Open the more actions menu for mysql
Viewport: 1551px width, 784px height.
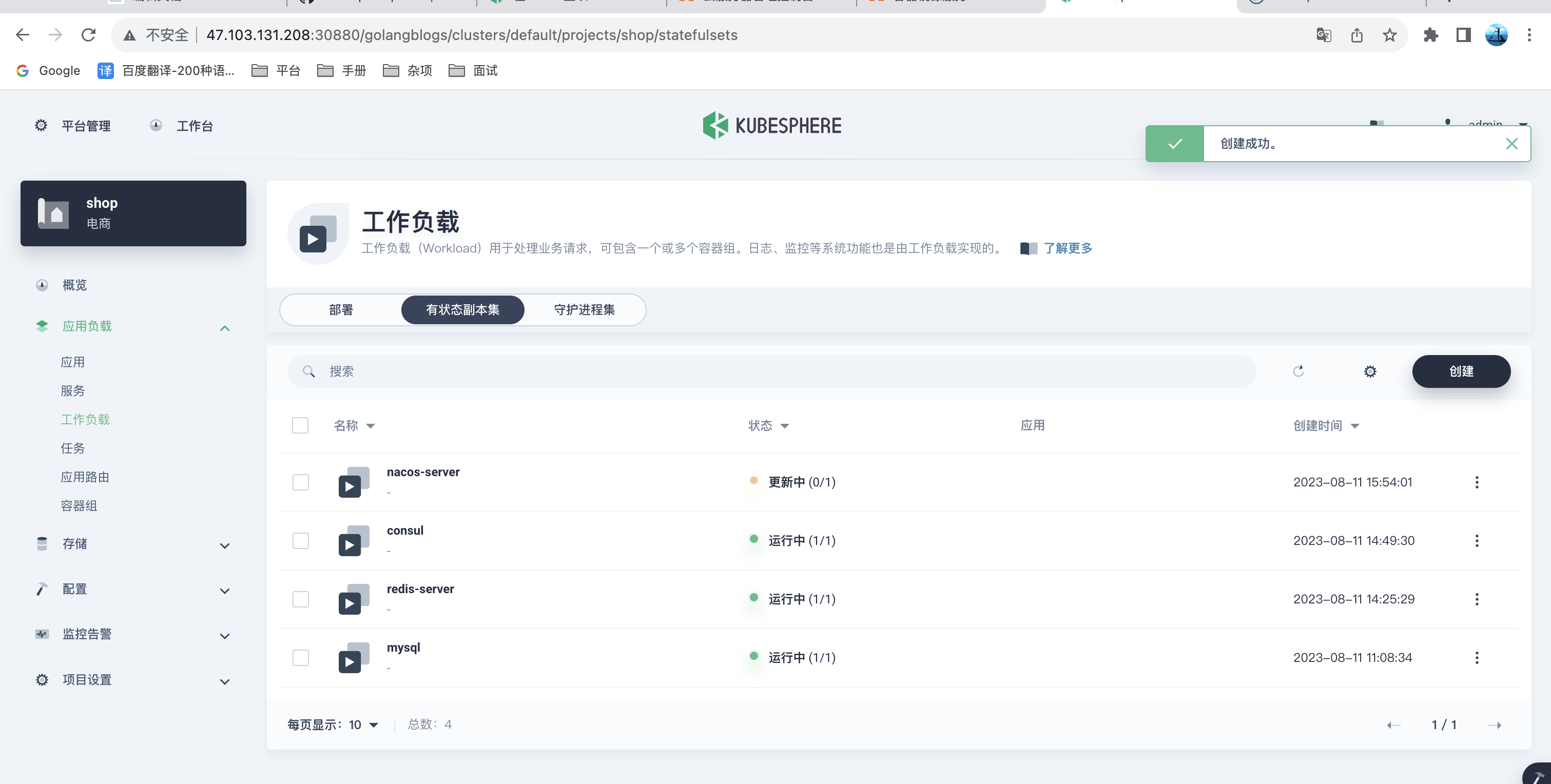click(1477, 657)
